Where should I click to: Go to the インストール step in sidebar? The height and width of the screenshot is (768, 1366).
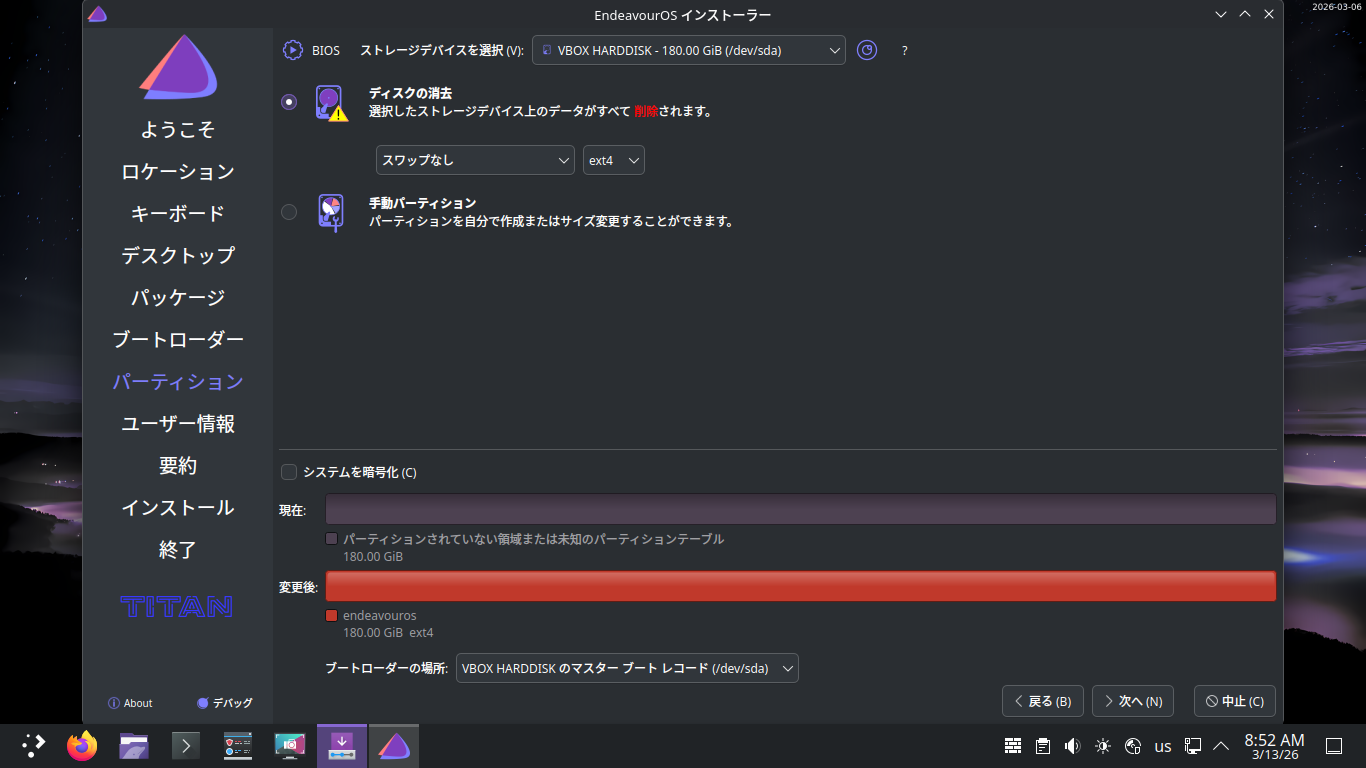pos(178,508)
